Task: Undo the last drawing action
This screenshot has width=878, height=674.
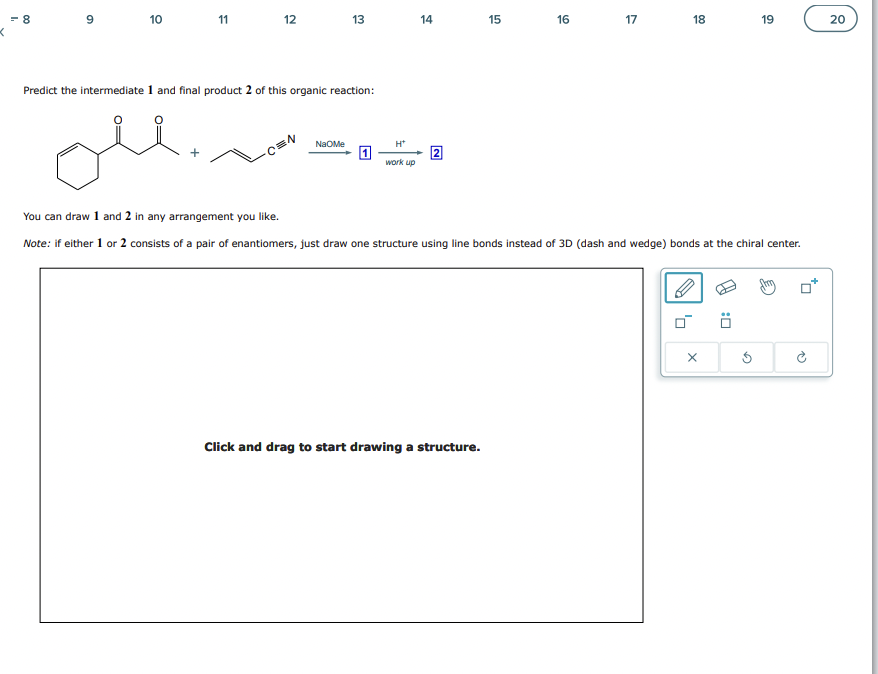Action: click(745, 357)
